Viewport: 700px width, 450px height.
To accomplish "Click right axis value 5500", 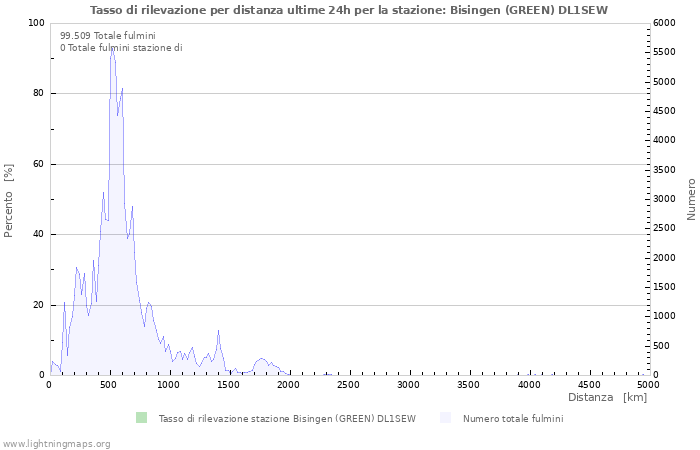I will click(x=664, y=52).
